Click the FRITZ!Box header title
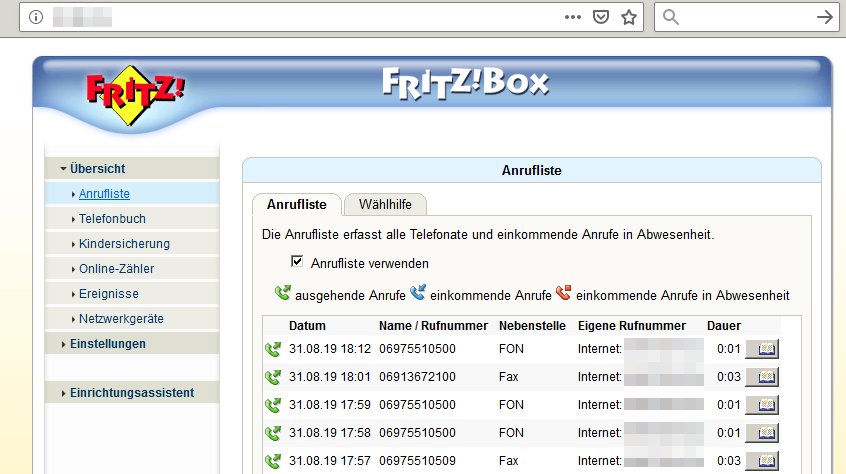This screenshot has height=474, width=846. (465, 84)
